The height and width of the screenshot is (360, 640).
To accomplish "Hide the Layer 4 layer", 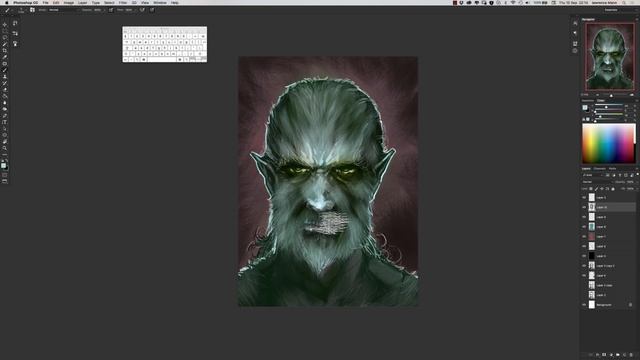I will pos(584,276).
